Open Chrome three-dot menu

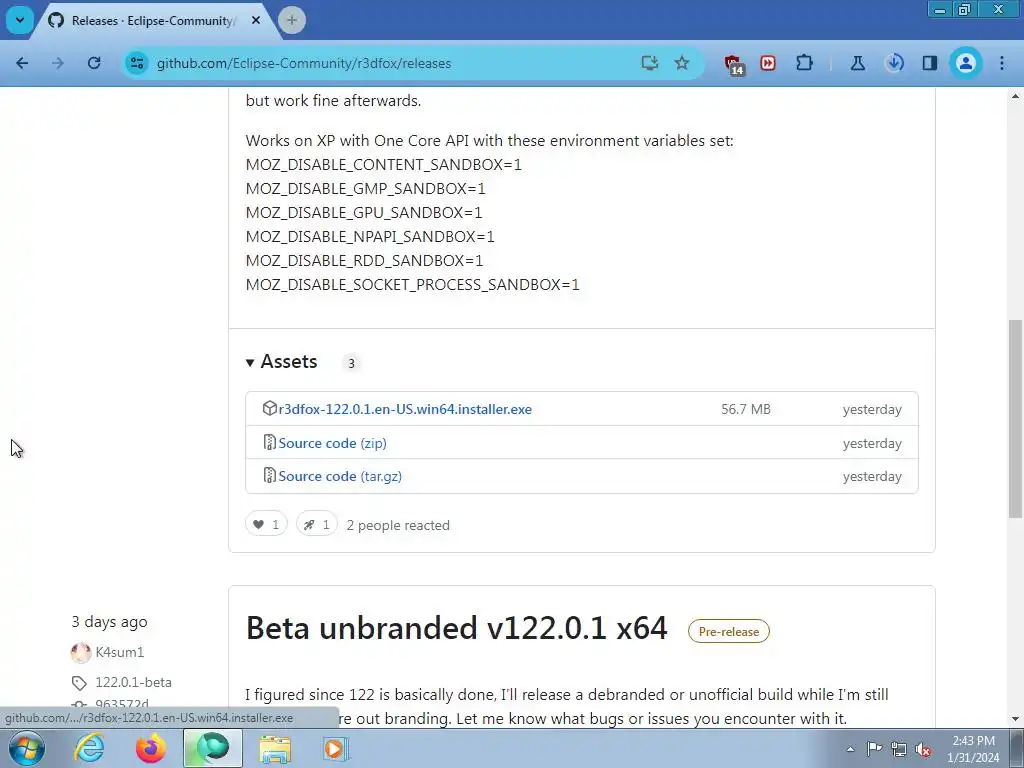tap(1002, 63)
